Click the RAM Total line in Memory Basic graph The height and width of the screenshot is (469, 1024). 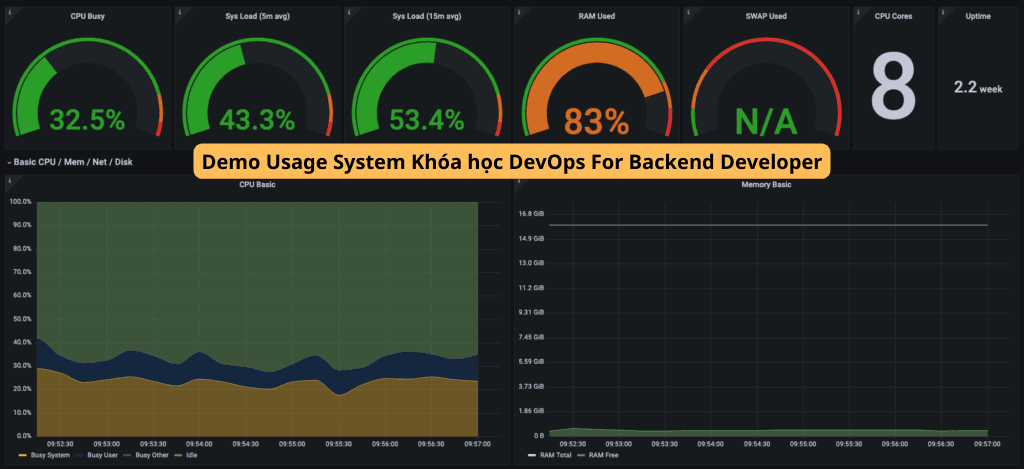(x=768, y=225)
